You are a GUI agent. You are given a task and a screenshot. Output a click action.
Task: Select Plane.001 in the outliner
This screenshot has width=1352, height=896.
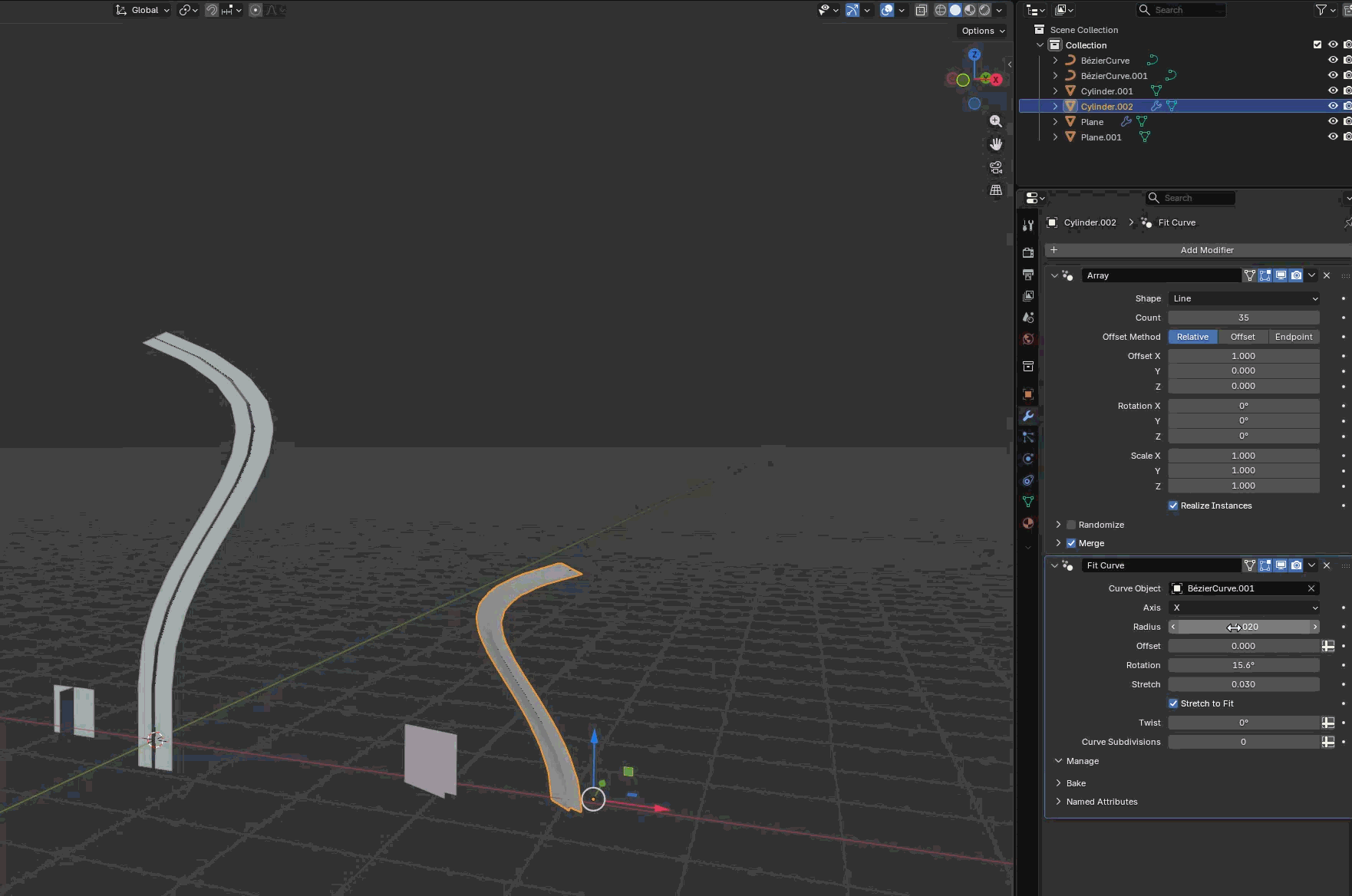tap(1100, 137)
